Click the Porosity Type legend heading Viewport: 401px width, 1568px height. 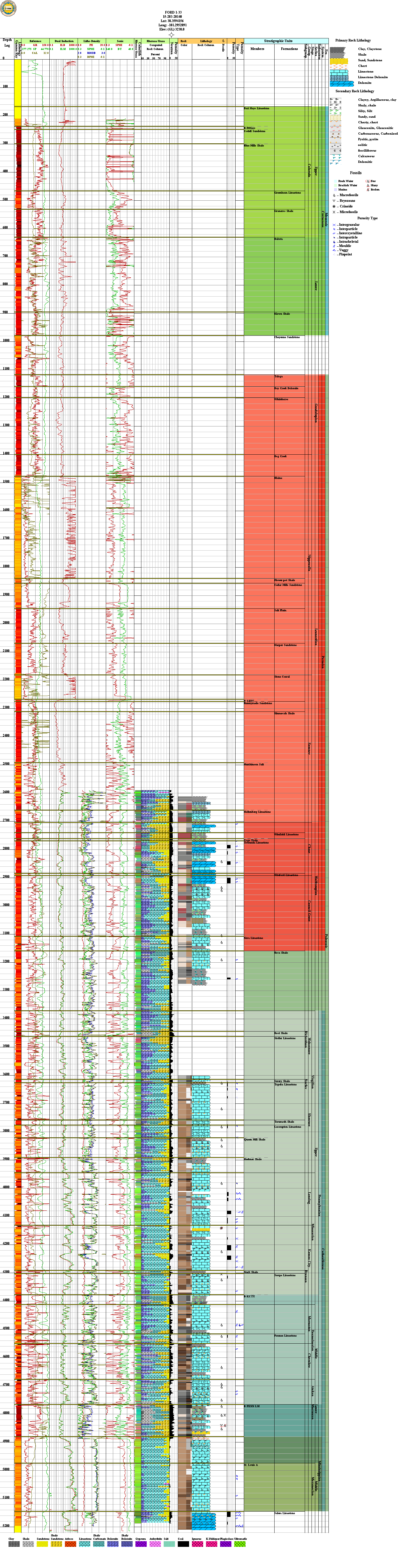[x=367, y=218]
